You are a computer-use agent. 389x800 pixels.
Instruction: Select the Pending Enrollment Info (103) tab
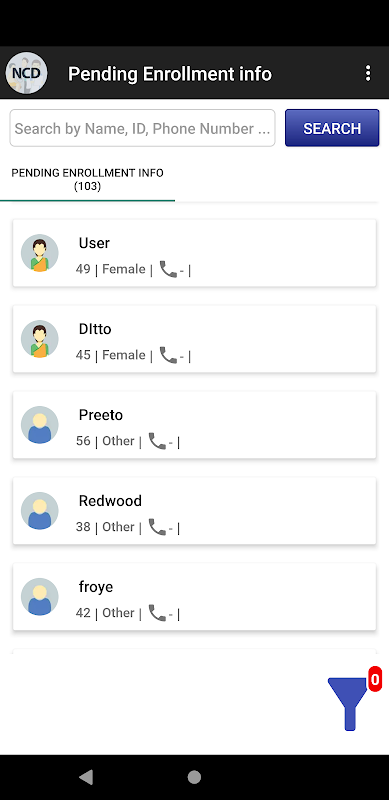coord(87,180)
